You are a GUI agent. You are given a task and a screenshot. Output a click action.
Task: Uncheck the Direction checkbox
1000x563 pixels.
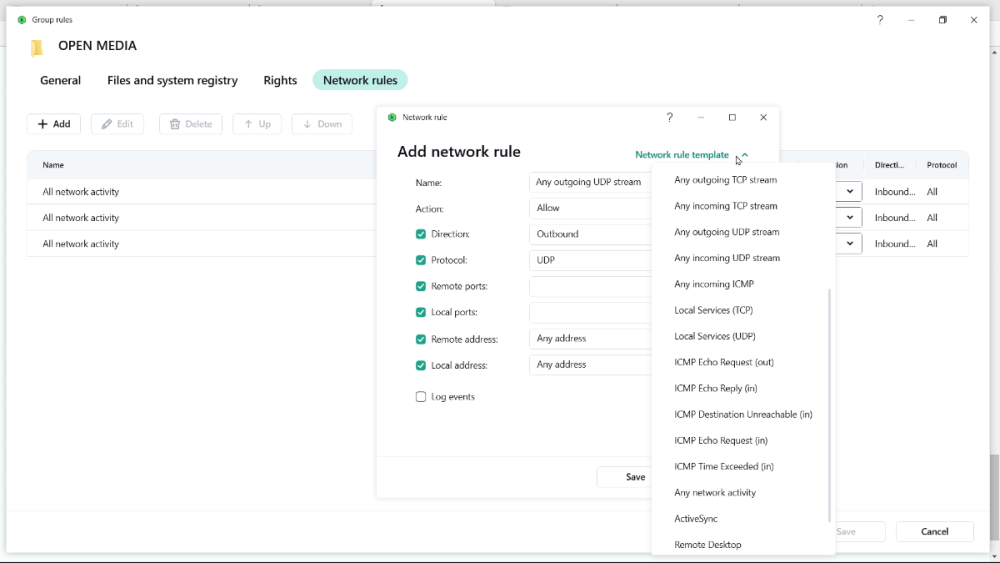(x=421, y=234)
